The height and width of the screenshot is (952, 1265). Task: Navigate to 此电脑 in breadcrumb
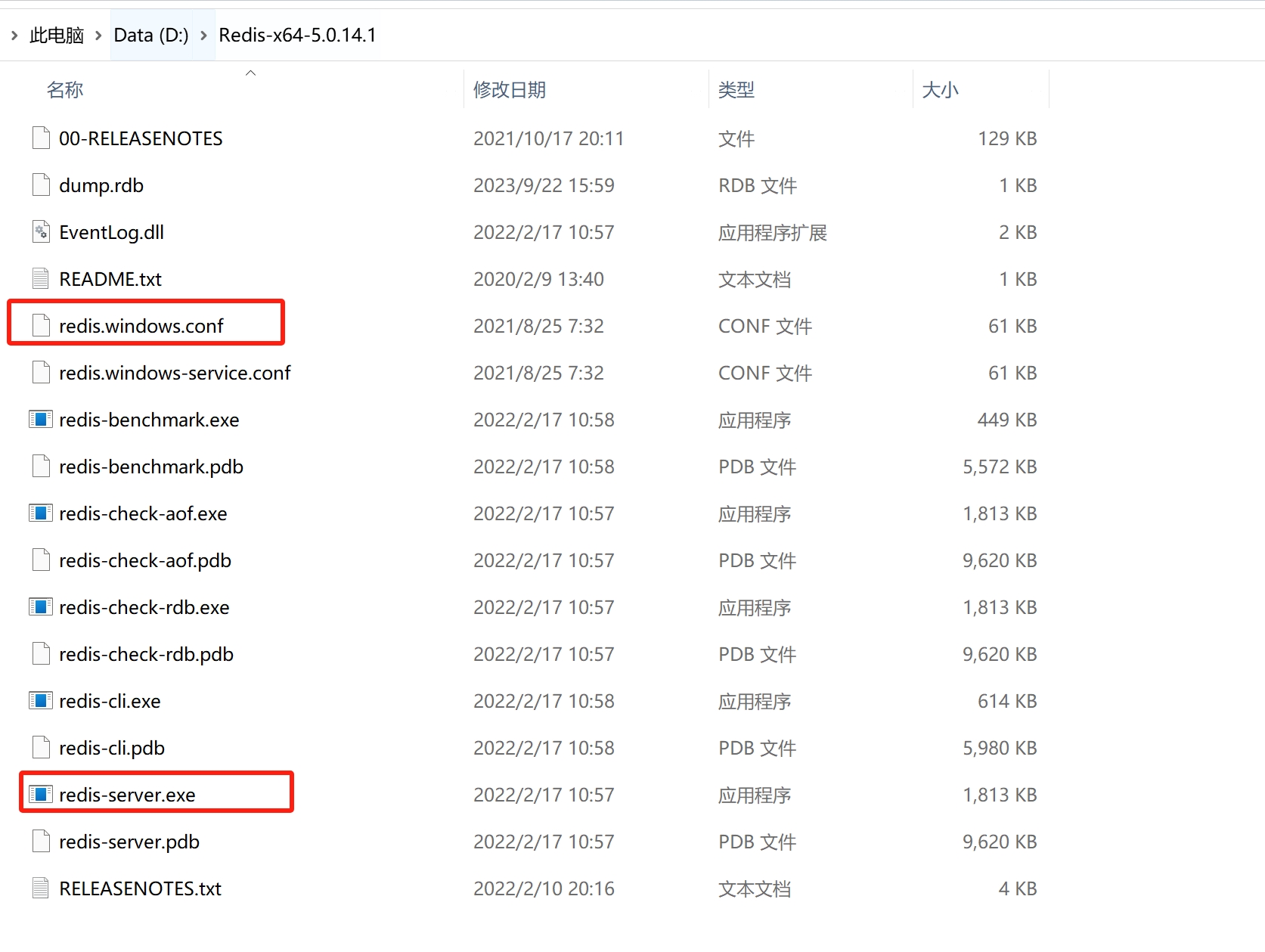pyautogui.click(x=57, y=35)
